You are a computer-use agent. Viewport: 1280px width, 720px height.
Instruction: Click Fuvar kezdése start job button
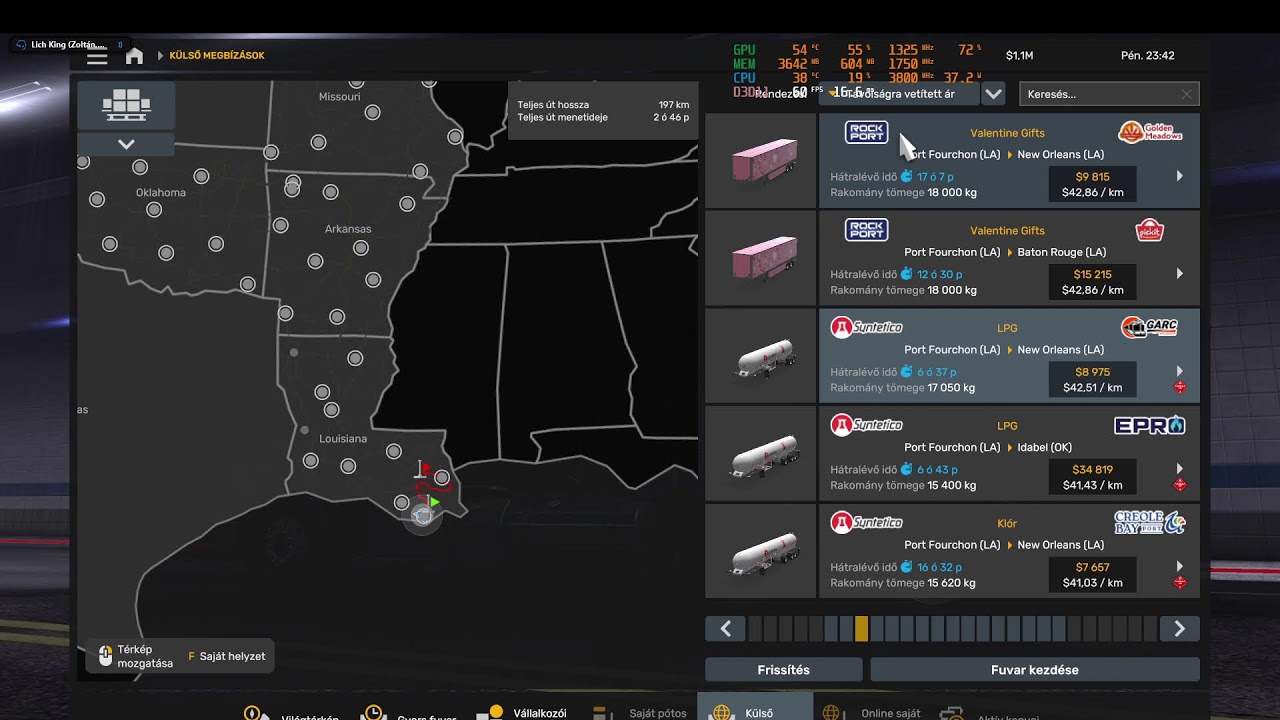coord(1035,670)
